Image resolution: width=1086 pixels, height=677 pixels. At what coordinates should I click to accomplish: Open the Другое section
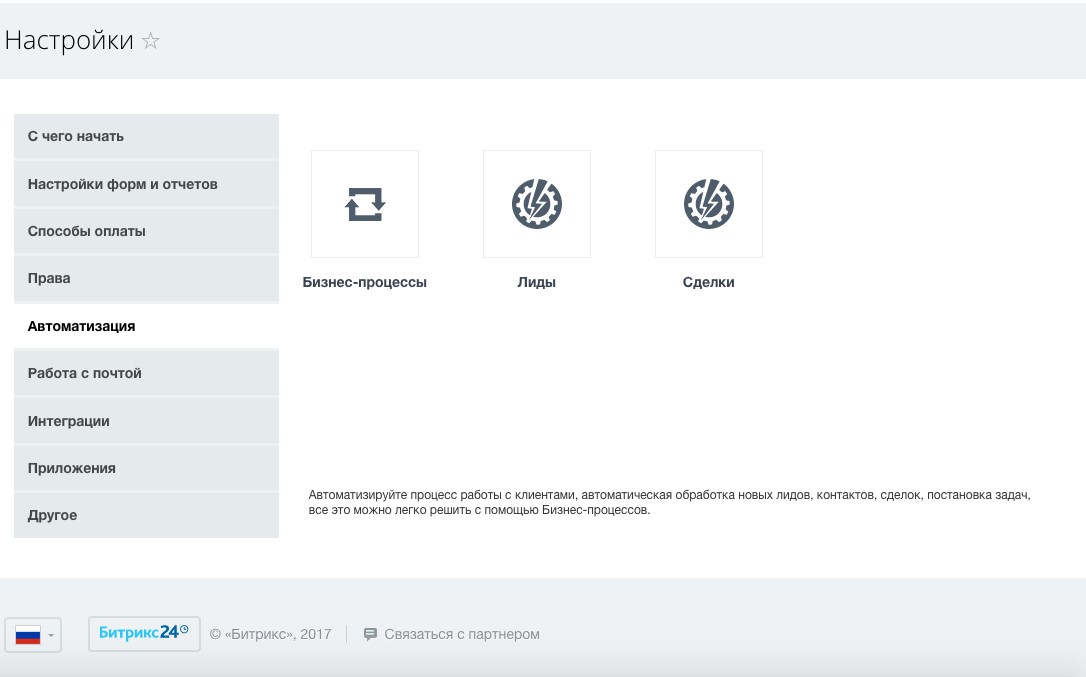146,516
